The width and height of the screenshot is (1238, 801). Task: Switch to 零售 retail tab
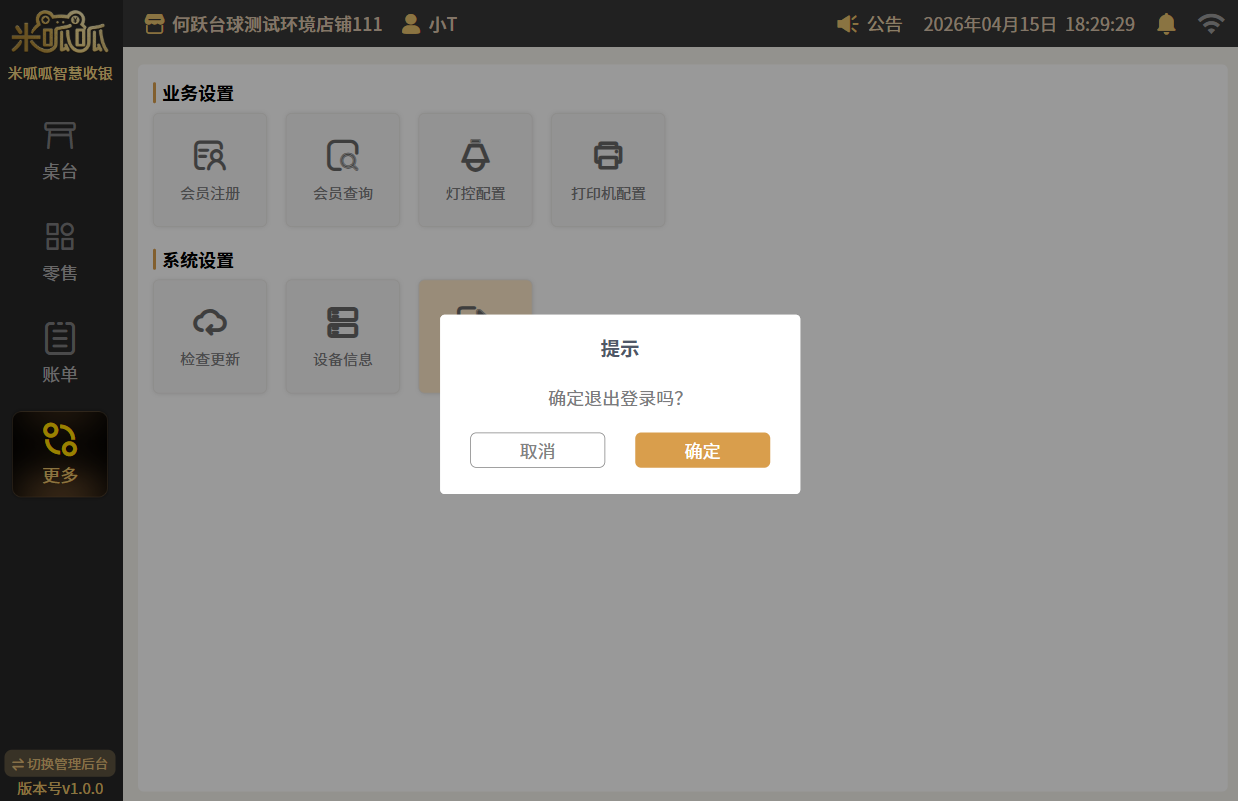tap(60, 252)
